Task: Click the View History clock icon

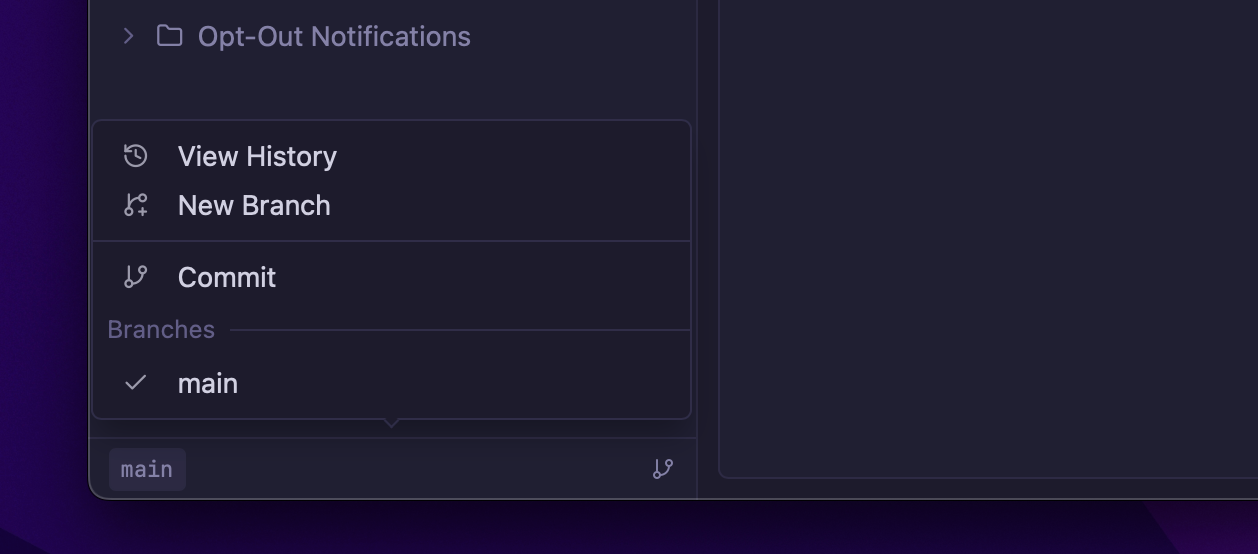Action: tap(136, 156)
